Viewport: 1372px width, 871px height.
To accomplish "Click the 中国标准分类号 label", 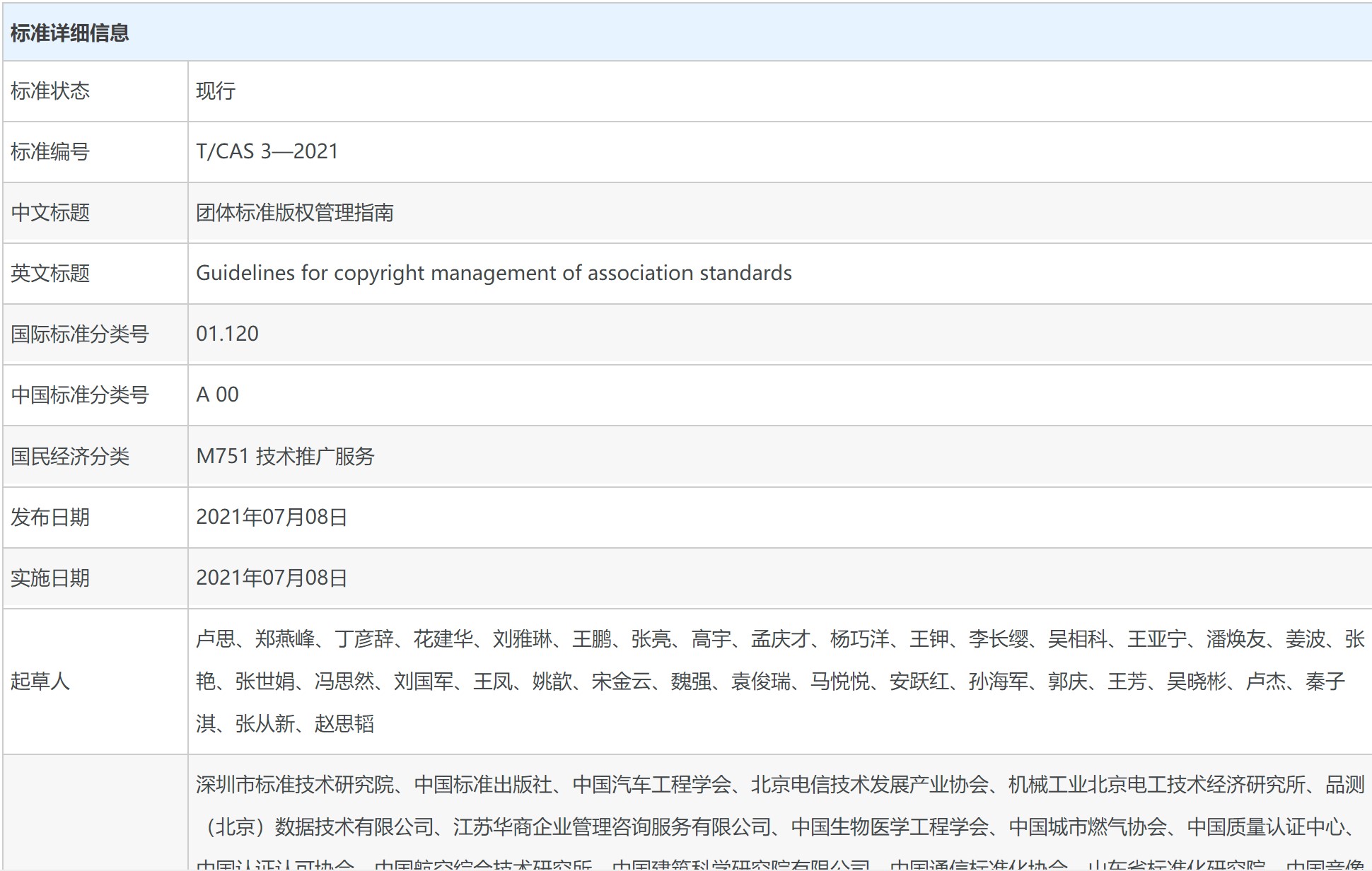I will point(80,395).
